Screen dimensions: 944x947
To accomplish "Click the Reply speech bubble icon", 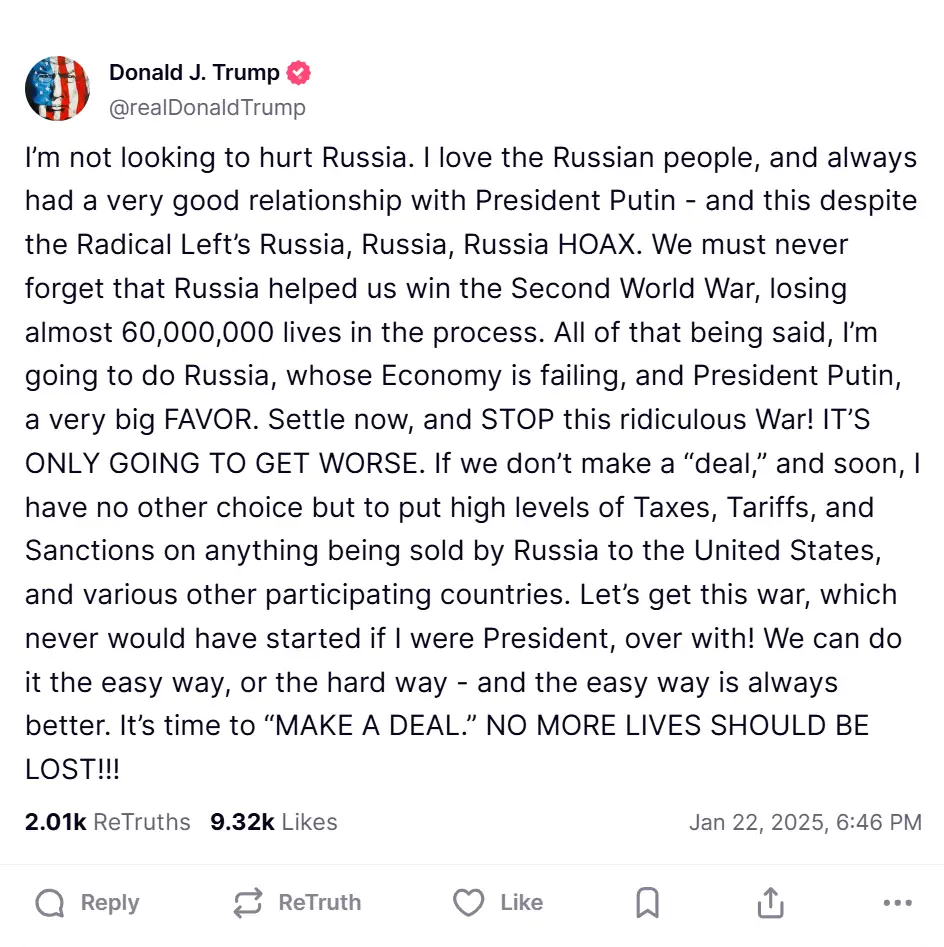I will [50, 903].
